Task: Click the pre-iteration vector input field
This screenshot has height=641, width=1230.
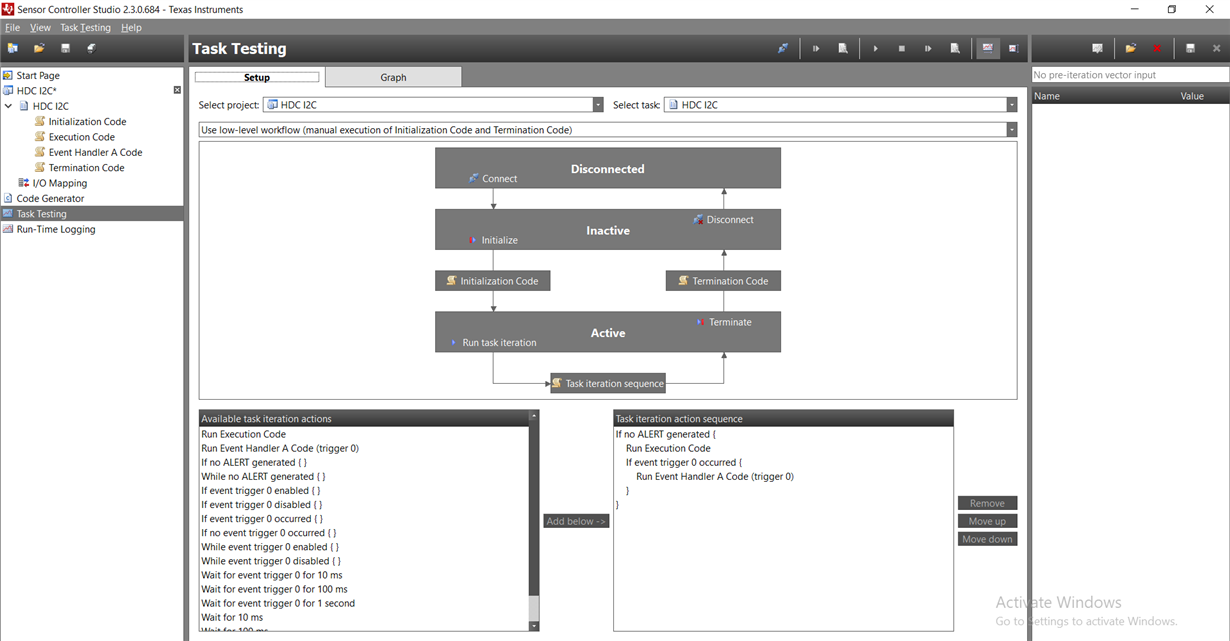Action: (x=1130, y=75)
